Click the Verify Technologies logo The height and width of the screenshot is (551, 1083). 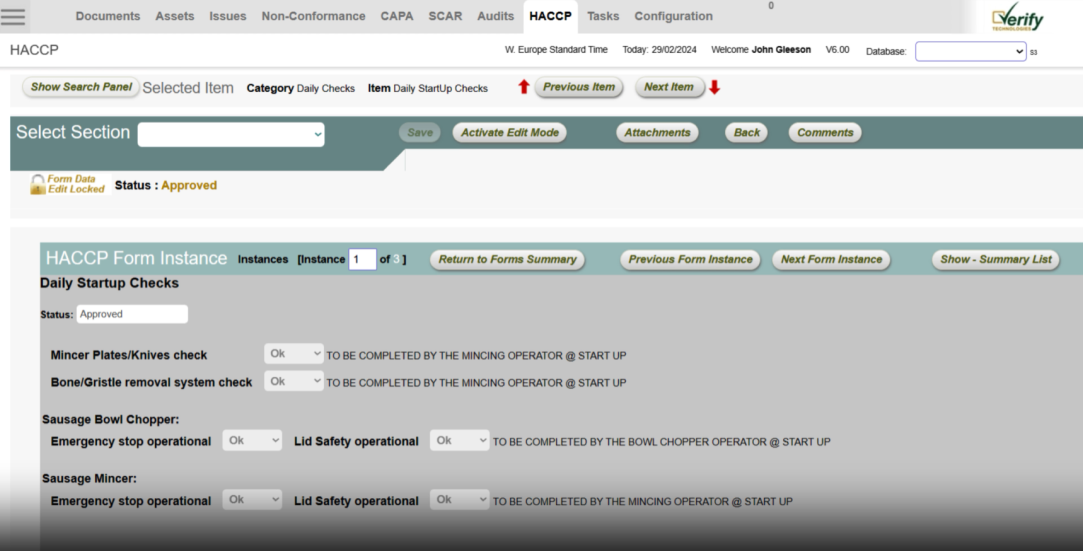1017,19
